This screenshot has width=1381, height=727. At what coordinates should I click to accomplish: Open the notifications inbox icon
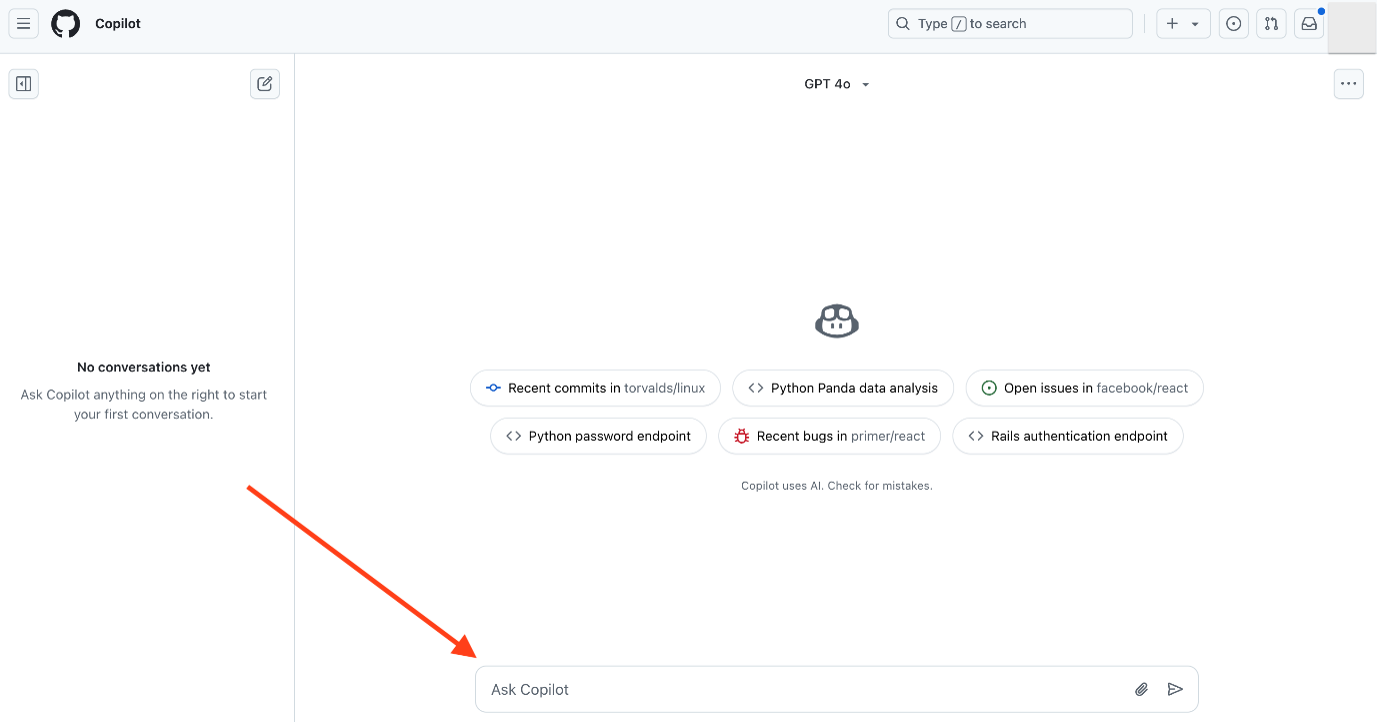[x=1309, y=24]
